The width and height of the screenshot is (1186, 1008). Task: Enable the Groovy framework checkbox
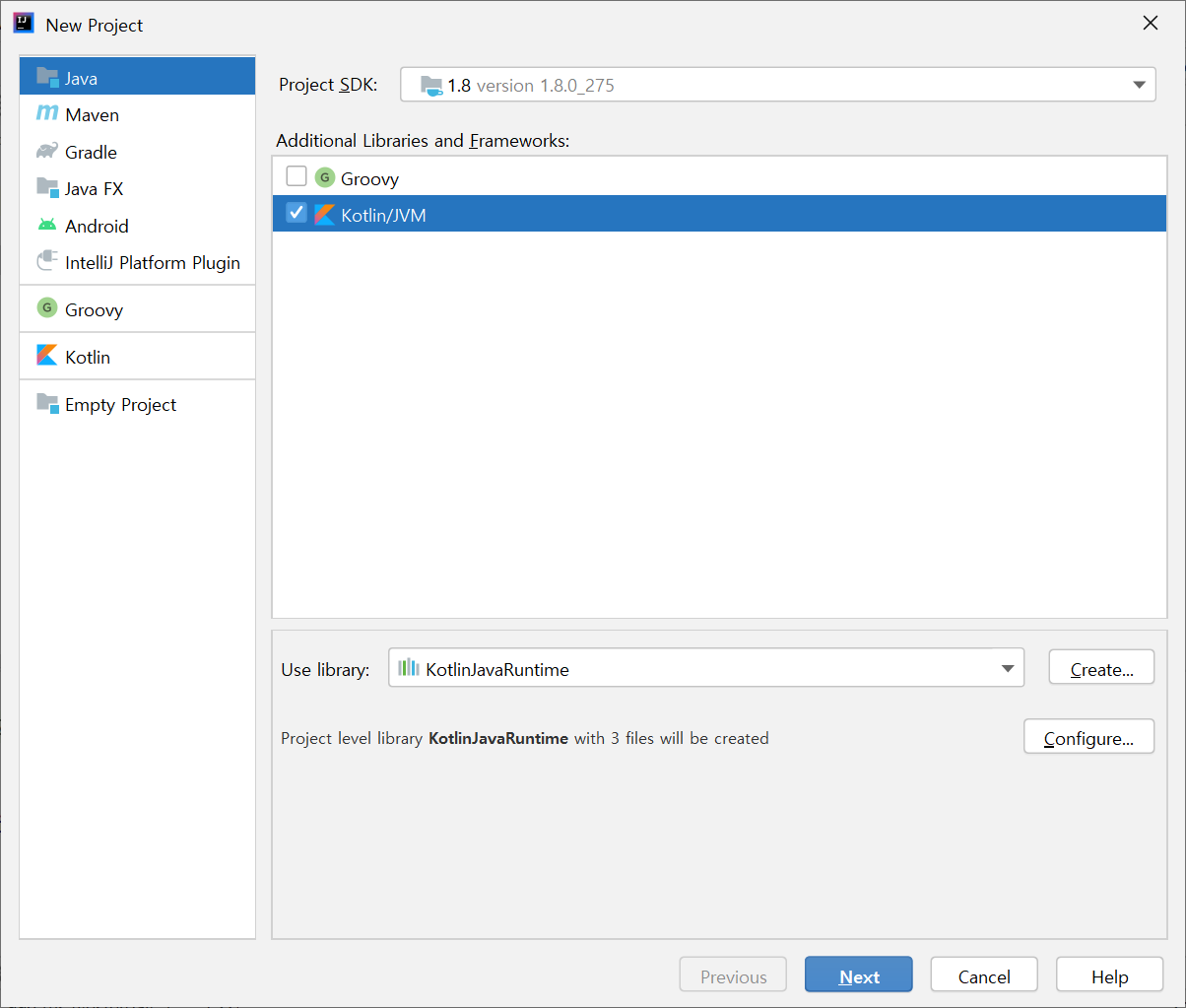tap(296, 176)
